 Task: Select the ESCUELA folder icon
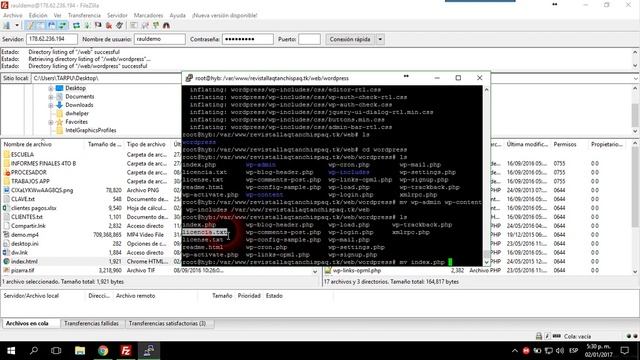coord(7,155)
